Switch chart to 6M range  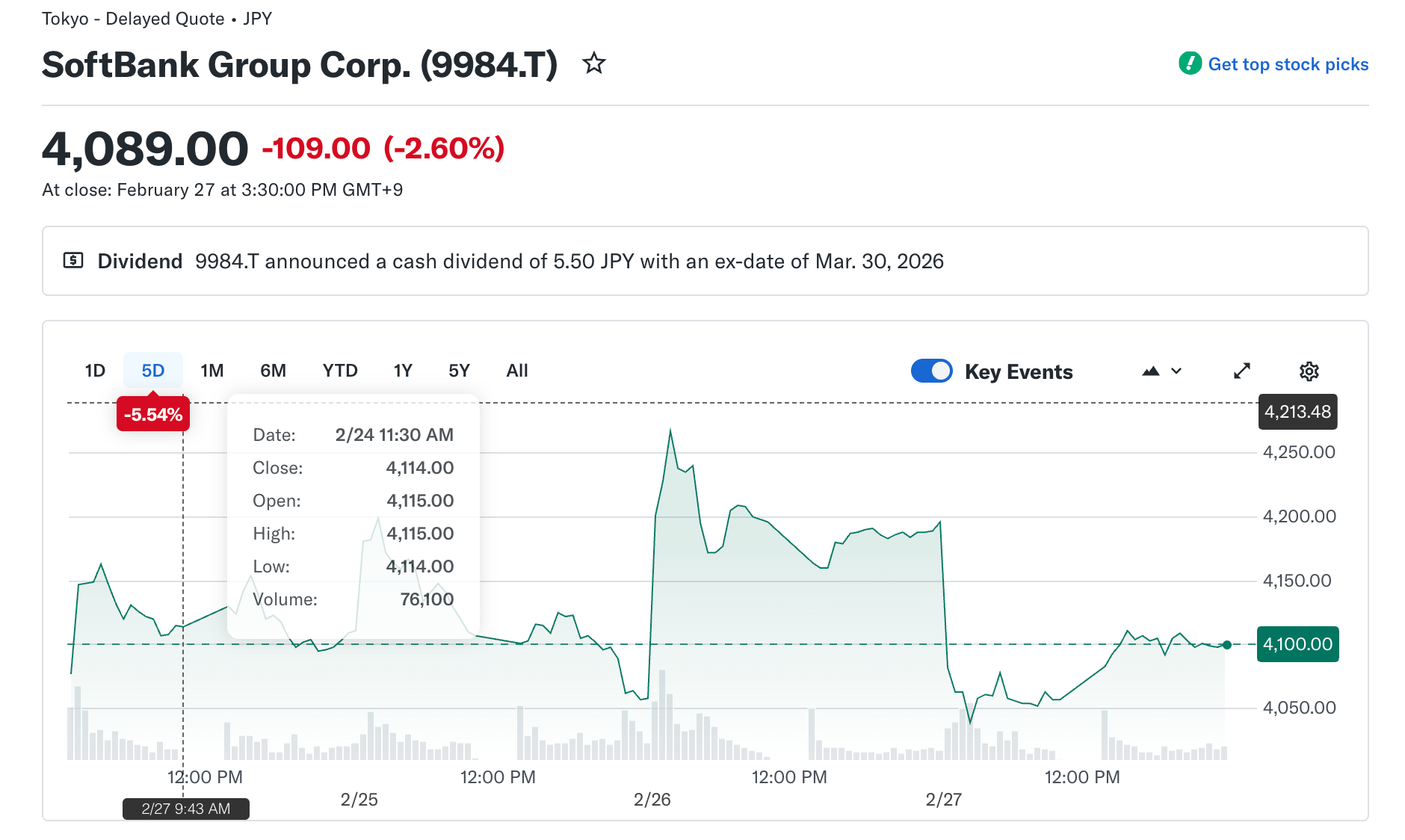click(x=273, y=371)
